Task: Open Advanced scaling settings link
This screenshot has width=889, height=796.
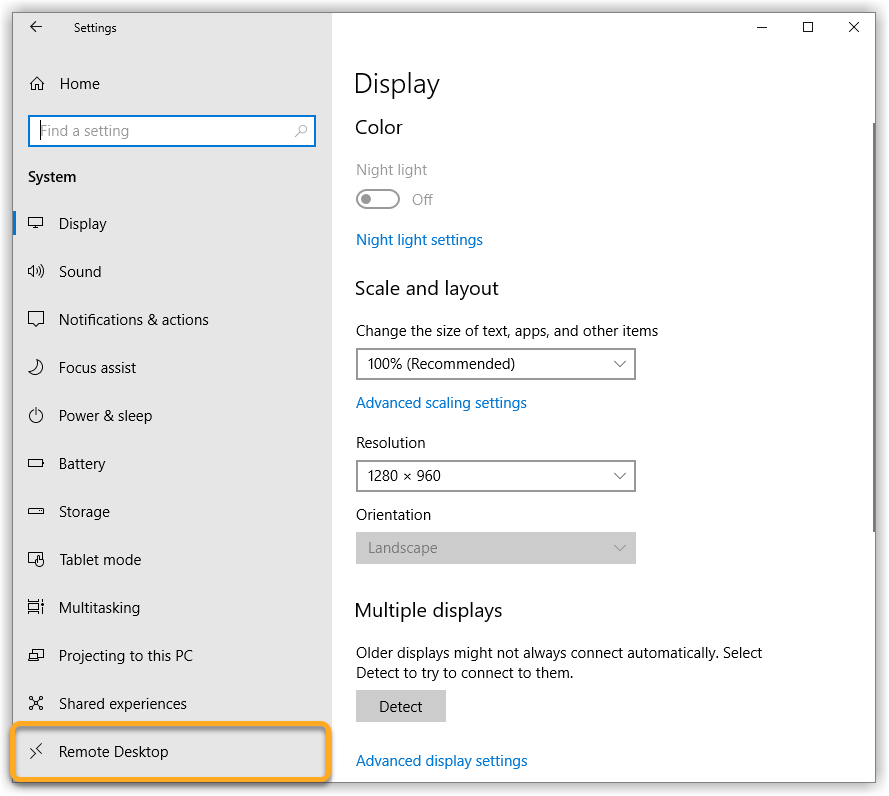Action: [441, 403]
